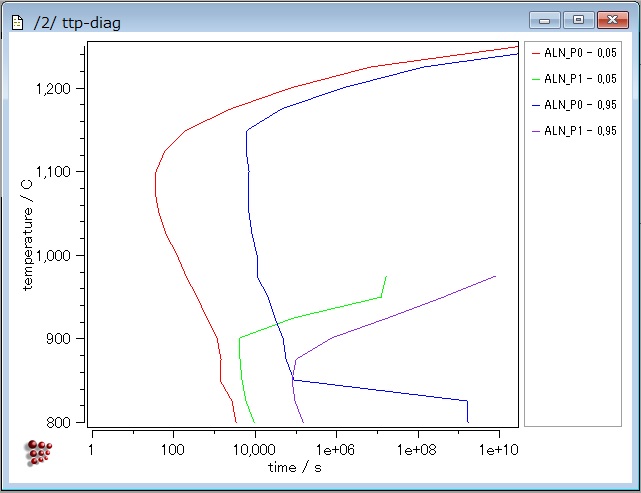
Task: Click the 10,000 tick label on time axis
Action: click(x=254, y=451)
